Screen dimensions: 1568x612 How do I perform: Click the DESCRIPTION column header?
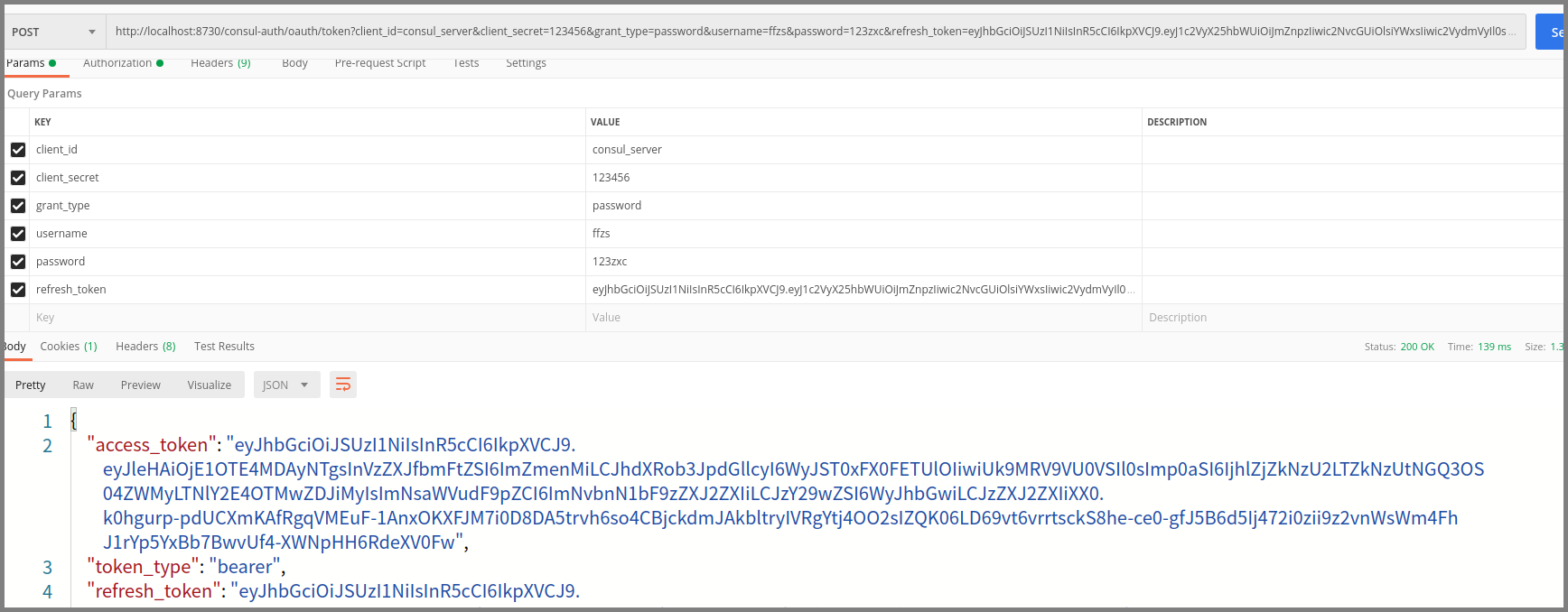[x=1177, y=122]
